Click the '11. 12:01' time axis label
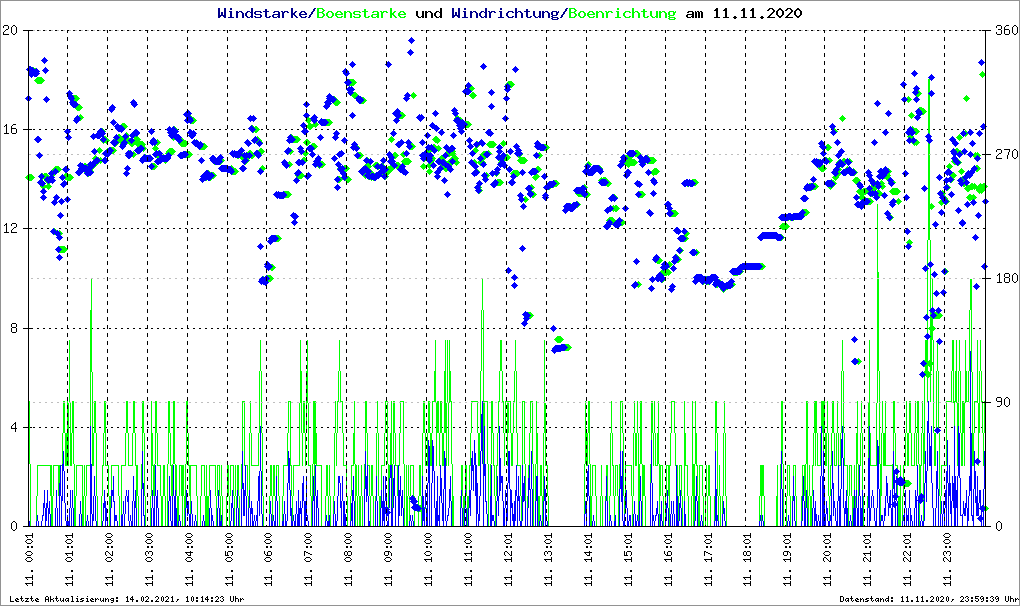1020x606 pixels. tap(509, 561)
